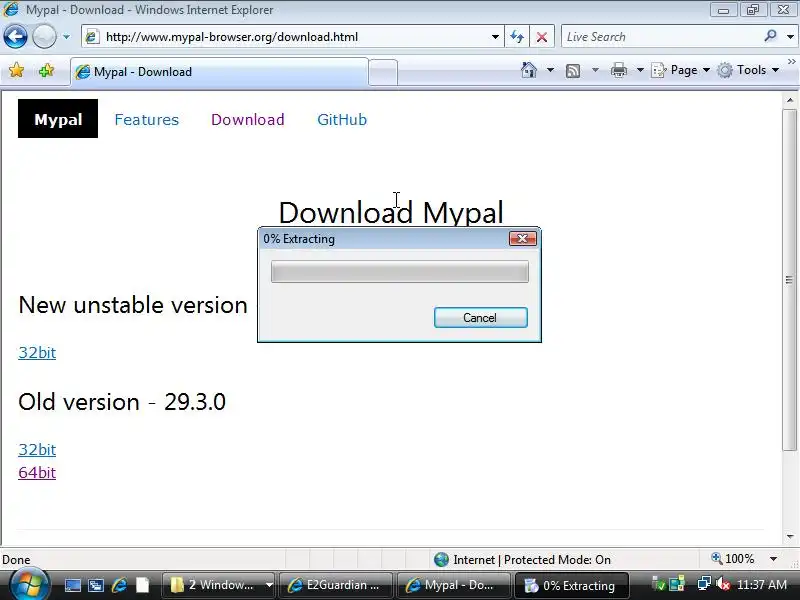Open the Download navigation link

click(x=247, y=119)
